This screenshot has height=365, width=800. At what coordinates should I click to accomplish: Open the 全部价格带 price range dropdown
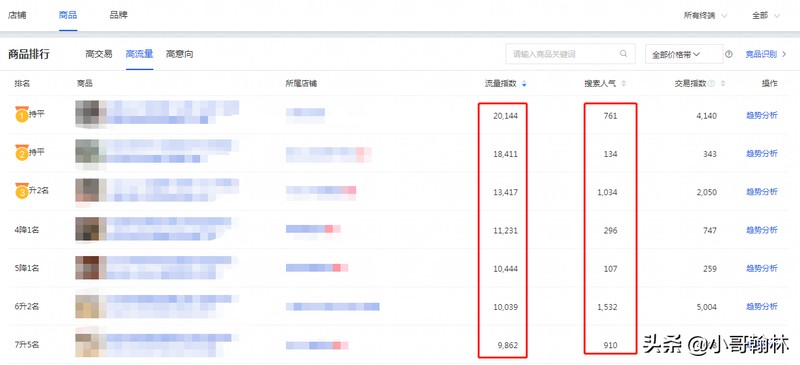pos(684,54)
